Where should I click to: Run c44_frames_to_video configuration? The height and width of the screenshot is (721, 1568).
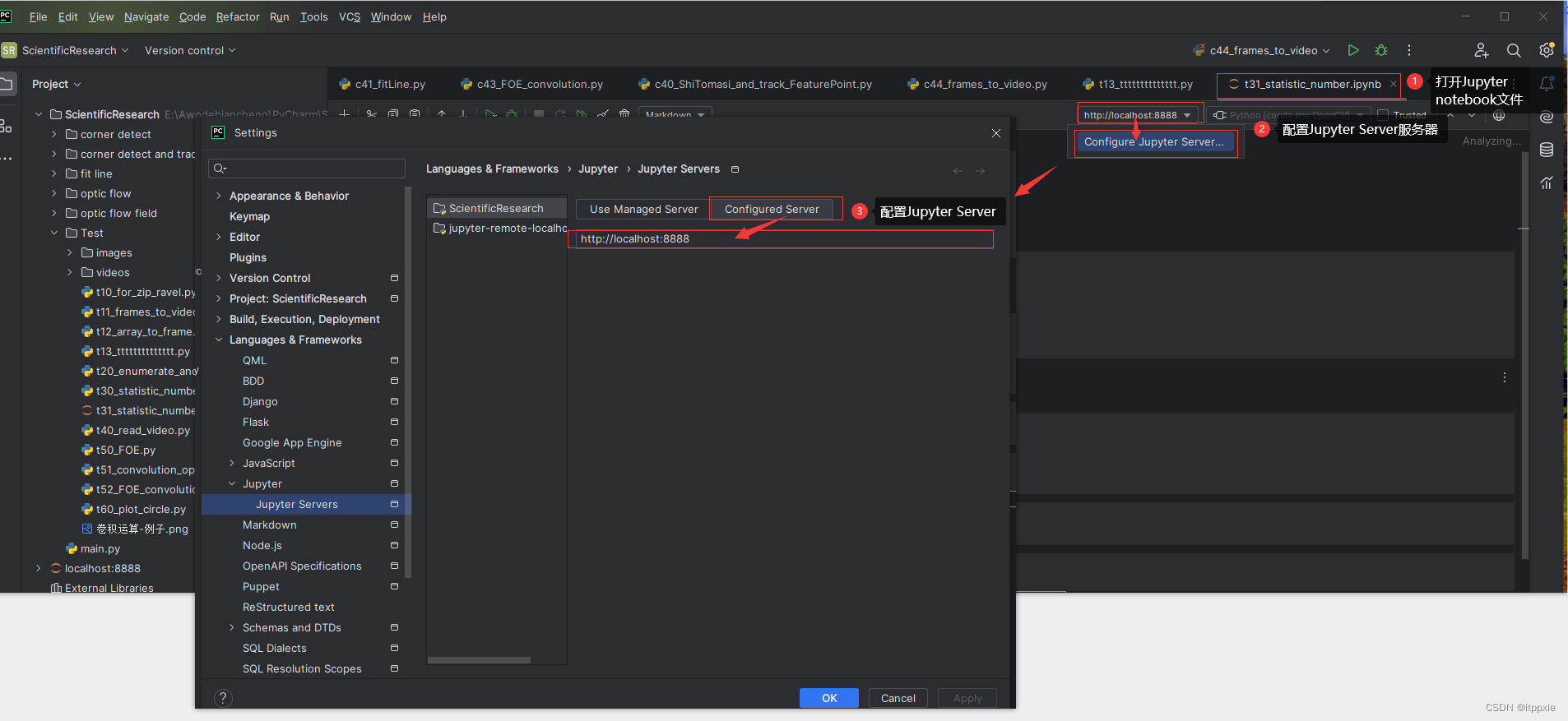pyautogui.click(x=1353, y=50)
